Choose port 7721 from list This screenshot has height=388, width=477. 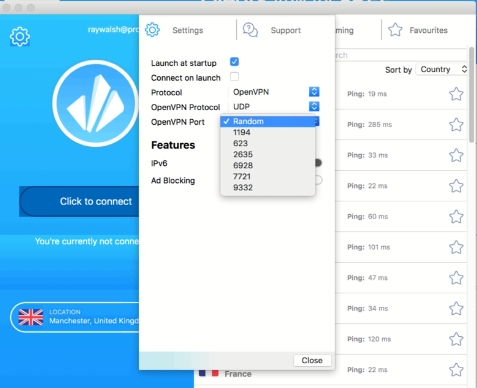click(268, 176)
